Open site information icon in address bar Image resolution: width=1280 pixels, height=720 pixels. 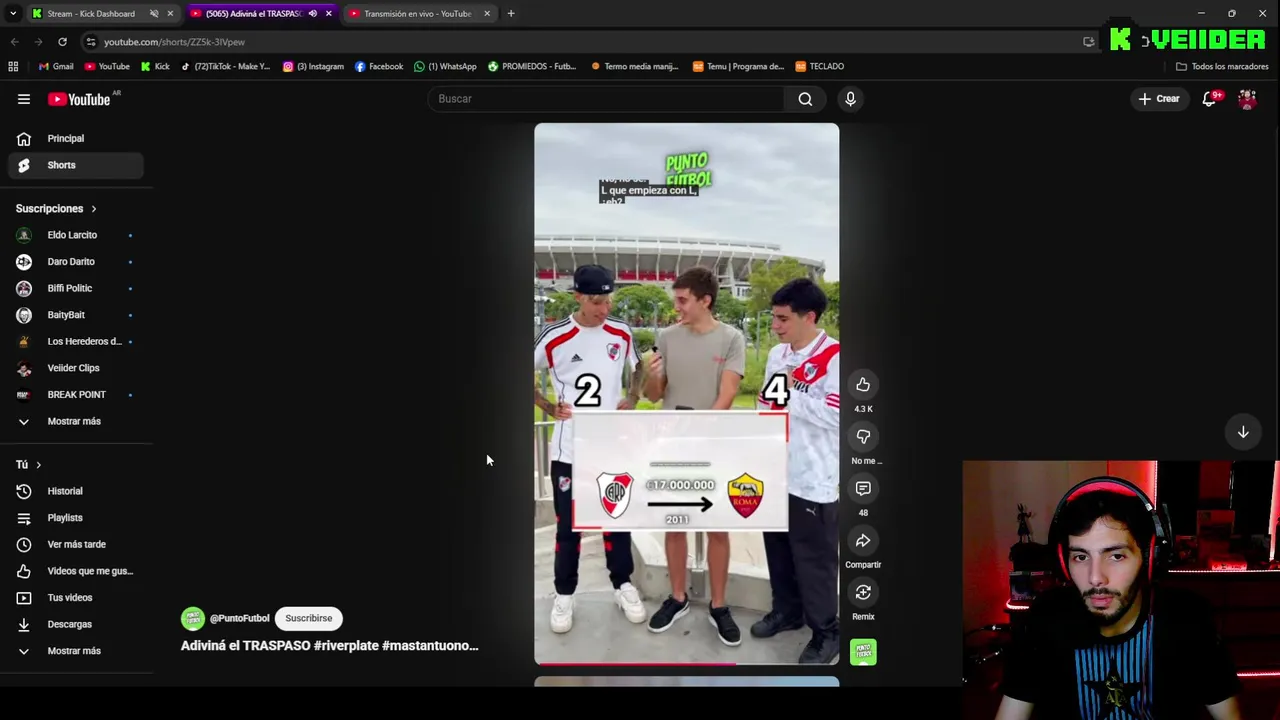[90, 42]
